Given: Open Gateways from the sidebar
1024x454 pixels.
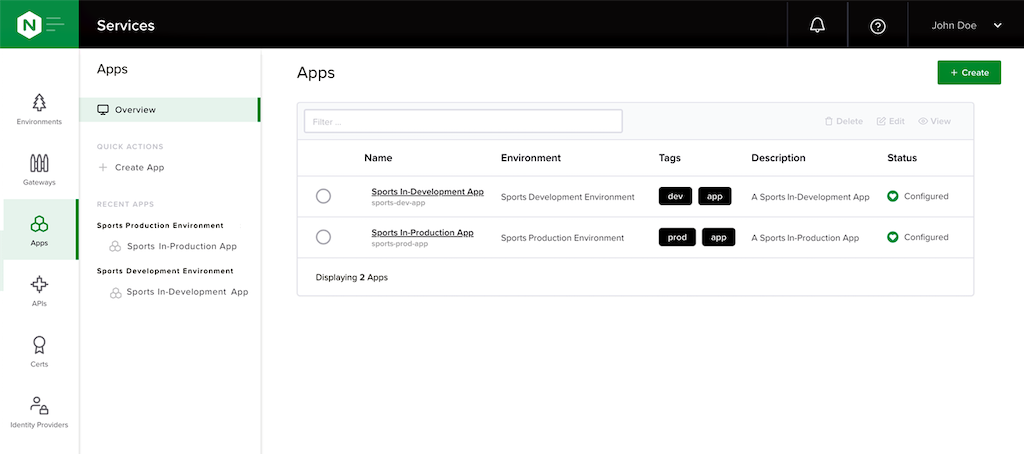Looking at the screenshot, I should point(39,170).
